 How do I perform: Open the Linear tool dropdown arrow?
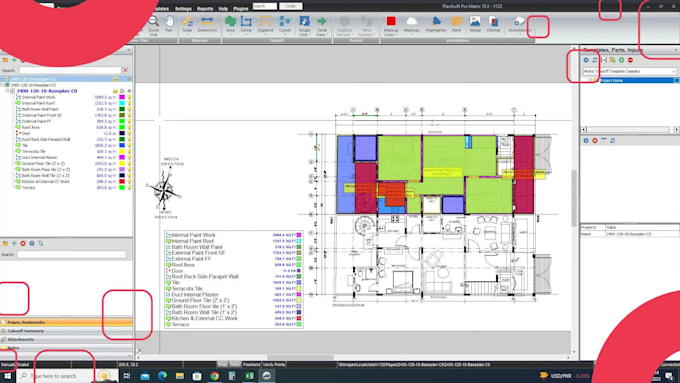pyautogui.click(x=246, y=35)
